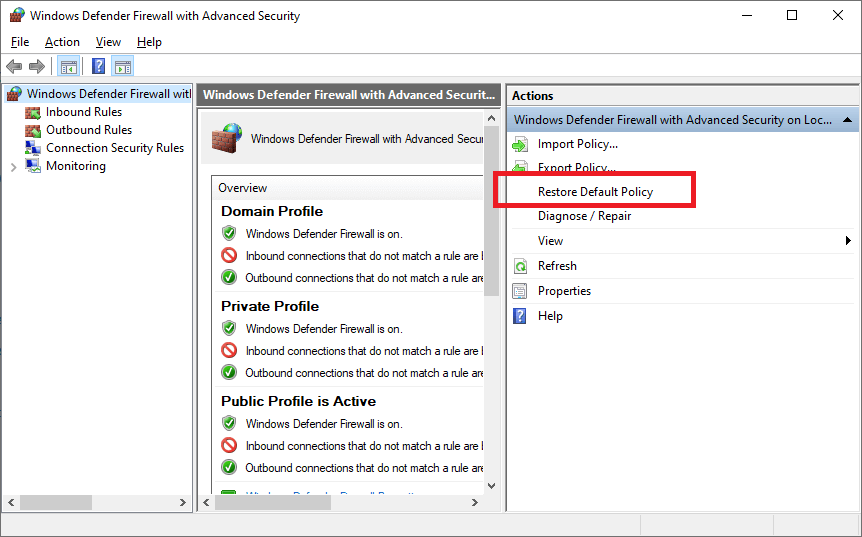Click the blue Help toolbar icon
The image size is (862, 537).
pos(98,67)
